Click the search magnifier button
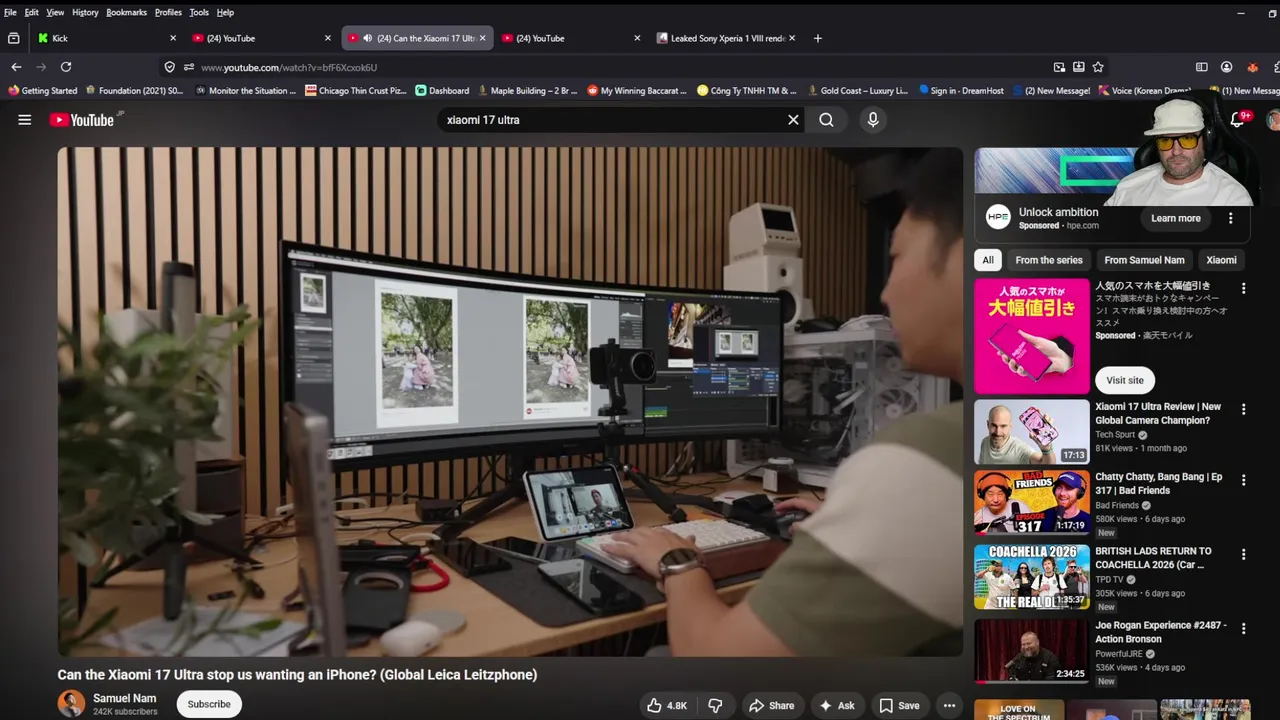 pos(826,120)
